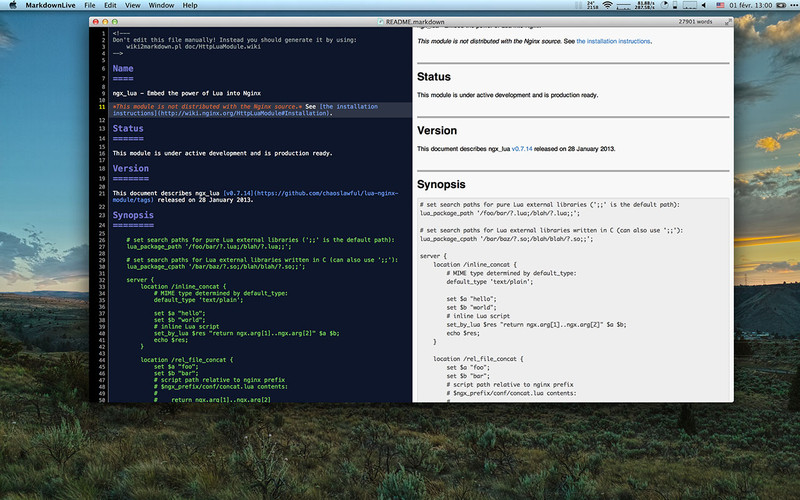Click 'echo $res;' in the preview code block

[x=464, y=333]
